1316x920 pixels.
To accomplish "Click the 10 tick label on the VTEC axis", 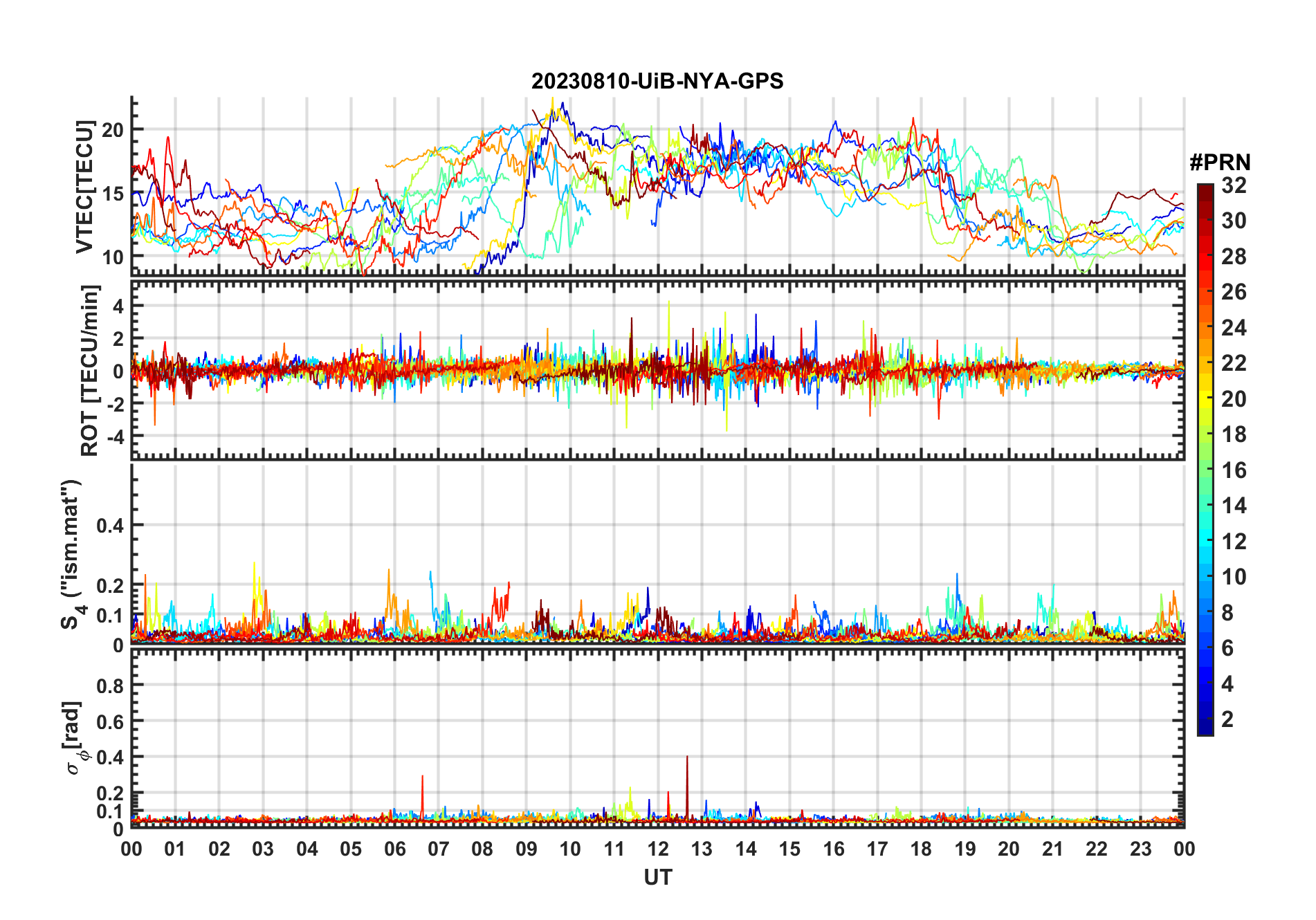I will pos(113,257).
